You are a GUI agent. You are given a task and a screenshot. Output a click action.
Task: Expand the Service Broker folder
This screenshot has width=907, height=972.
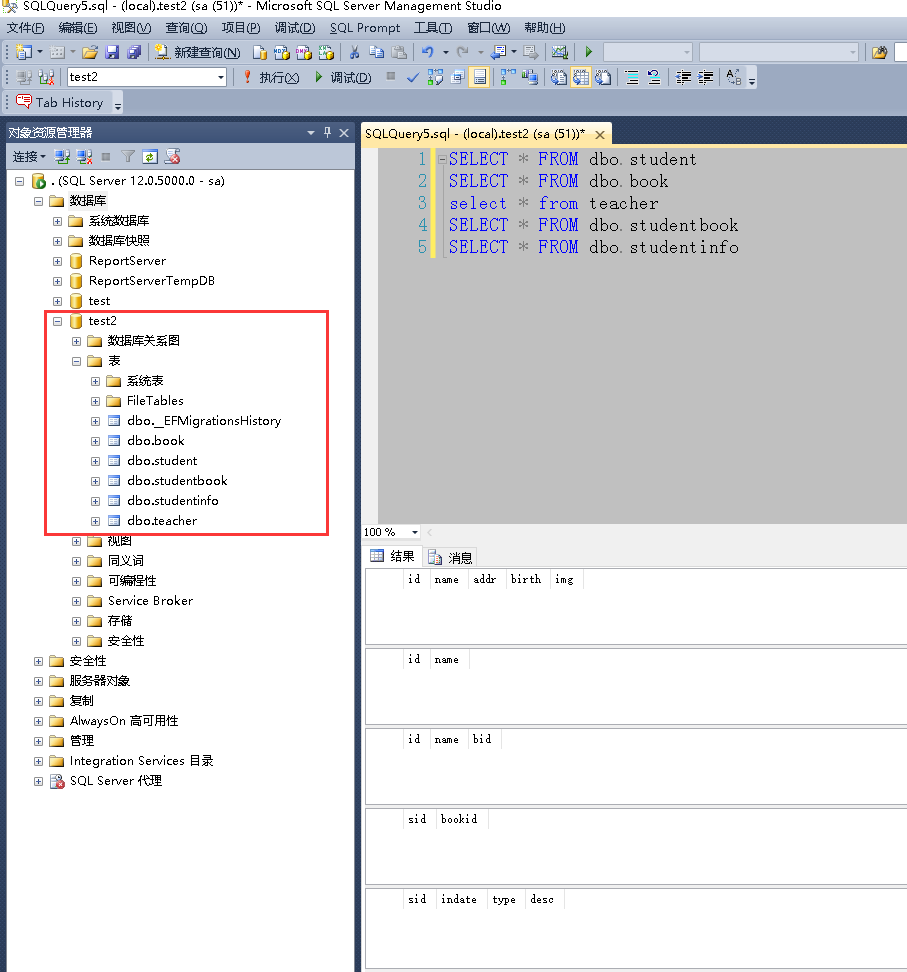(x=77, y=601)
